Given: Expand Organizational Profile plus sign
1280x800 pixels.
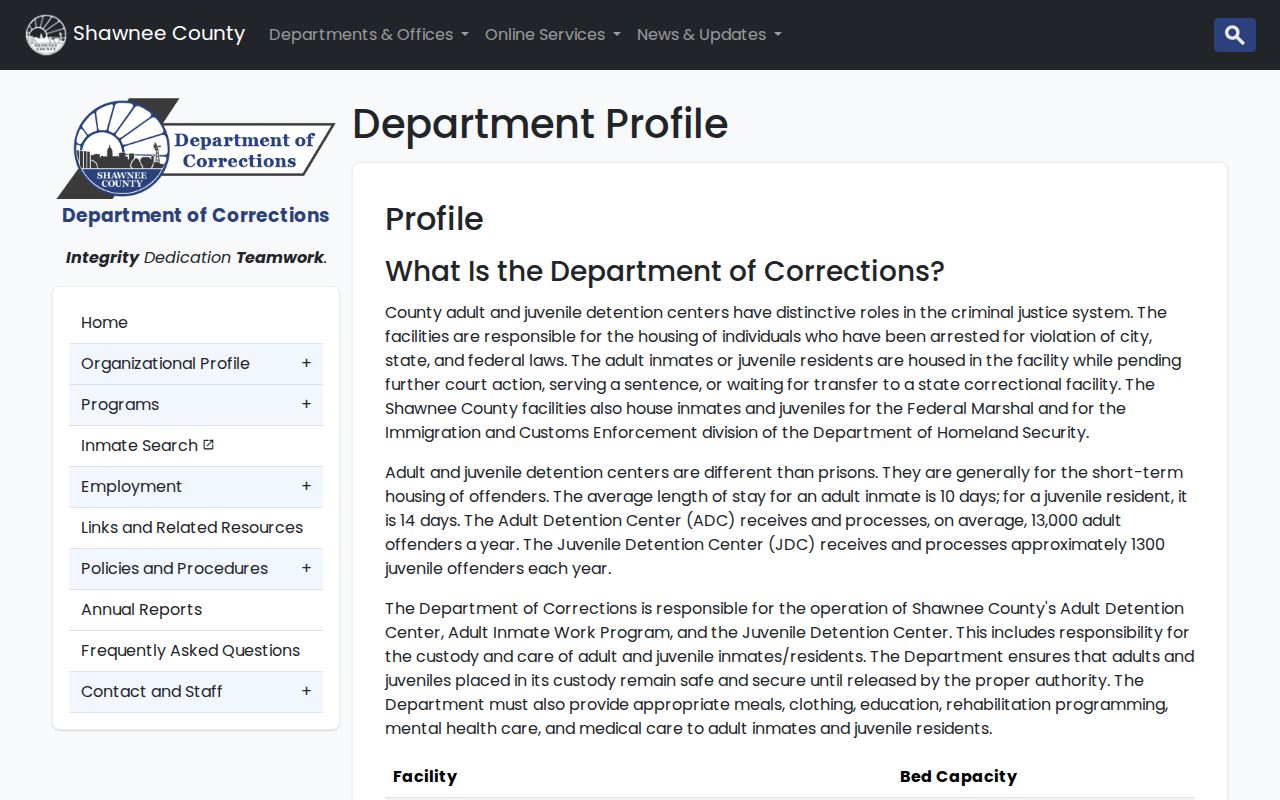Looking at the screenshot, I should coord(306,363).
